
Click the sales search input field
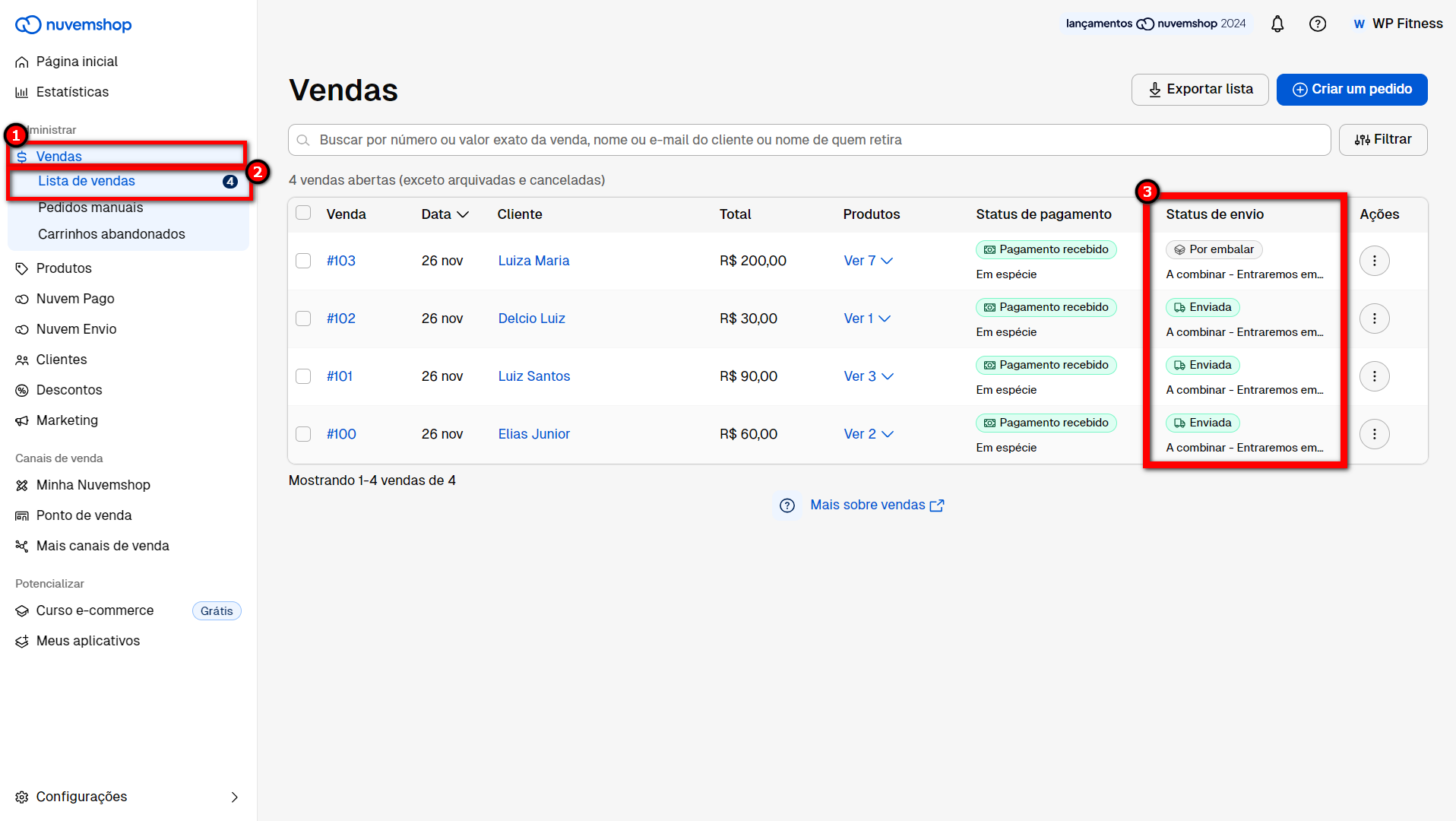tap(809, 140)
